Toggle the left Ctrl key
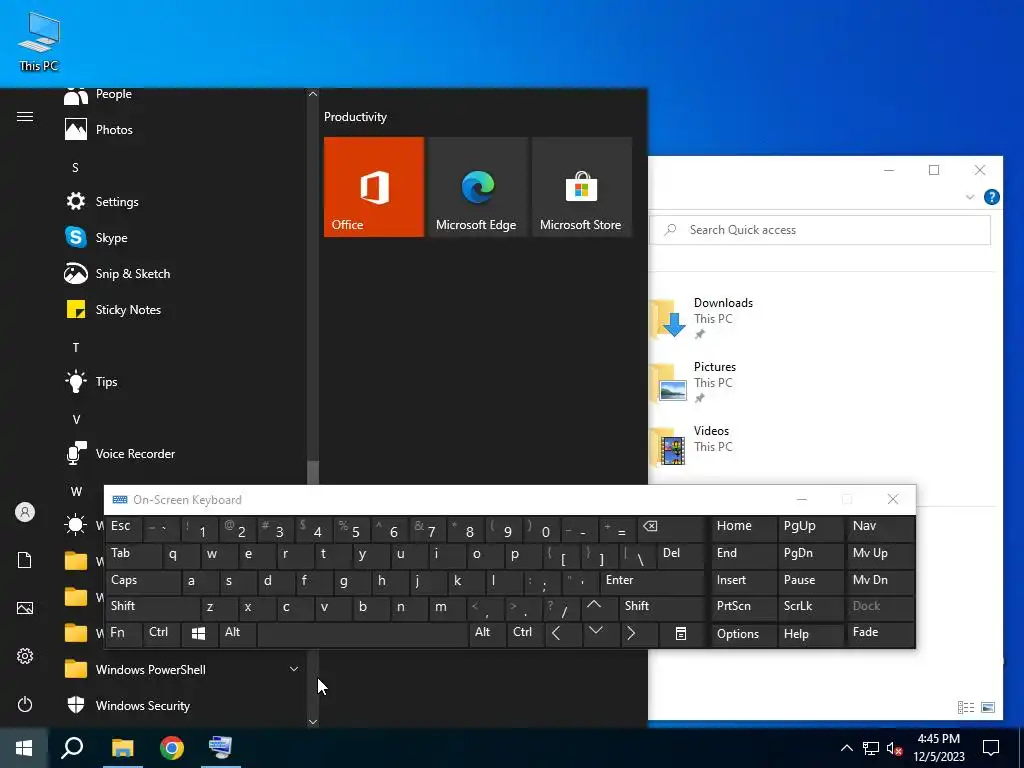Viewport: 1024px width, 768px height. (x=162, y=633)
